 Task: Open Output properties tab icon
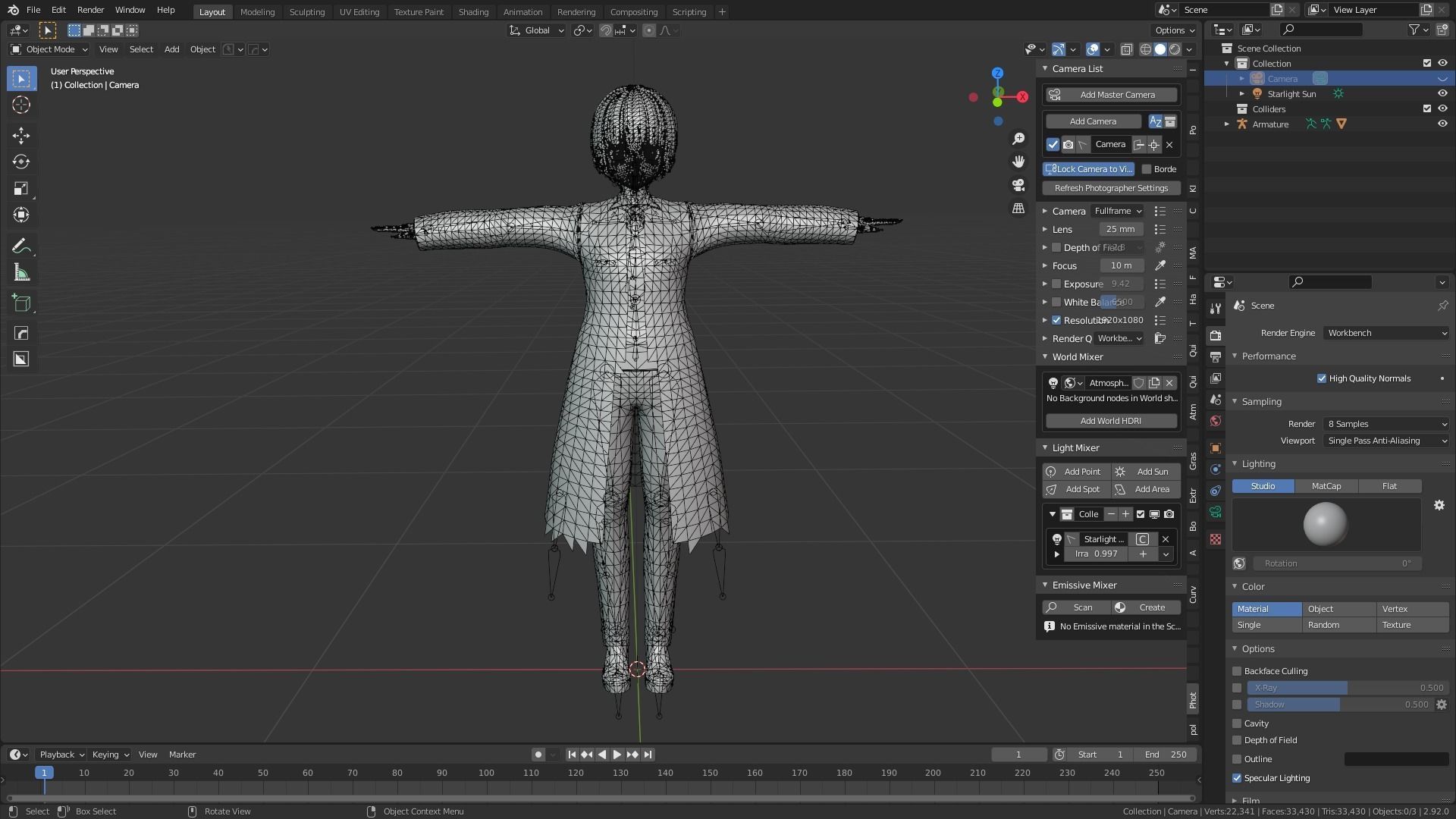(x=1216, y=356)
